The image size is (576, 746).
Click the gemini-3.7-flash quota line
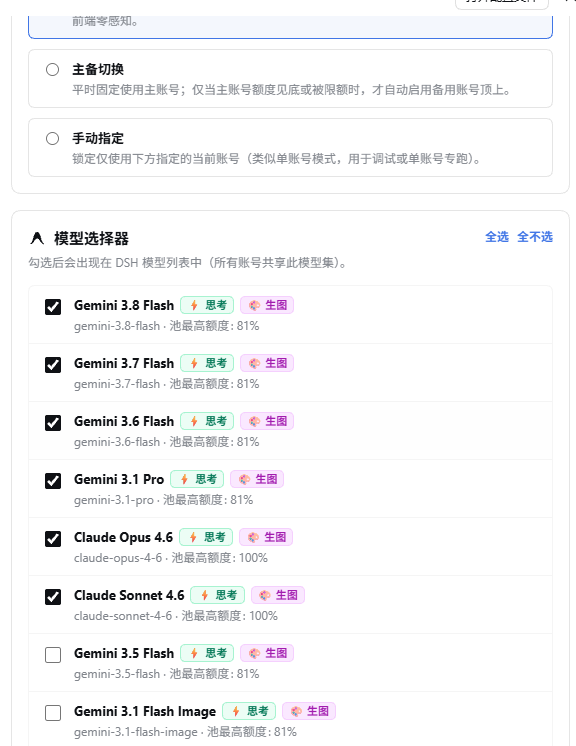pos(166,384)
